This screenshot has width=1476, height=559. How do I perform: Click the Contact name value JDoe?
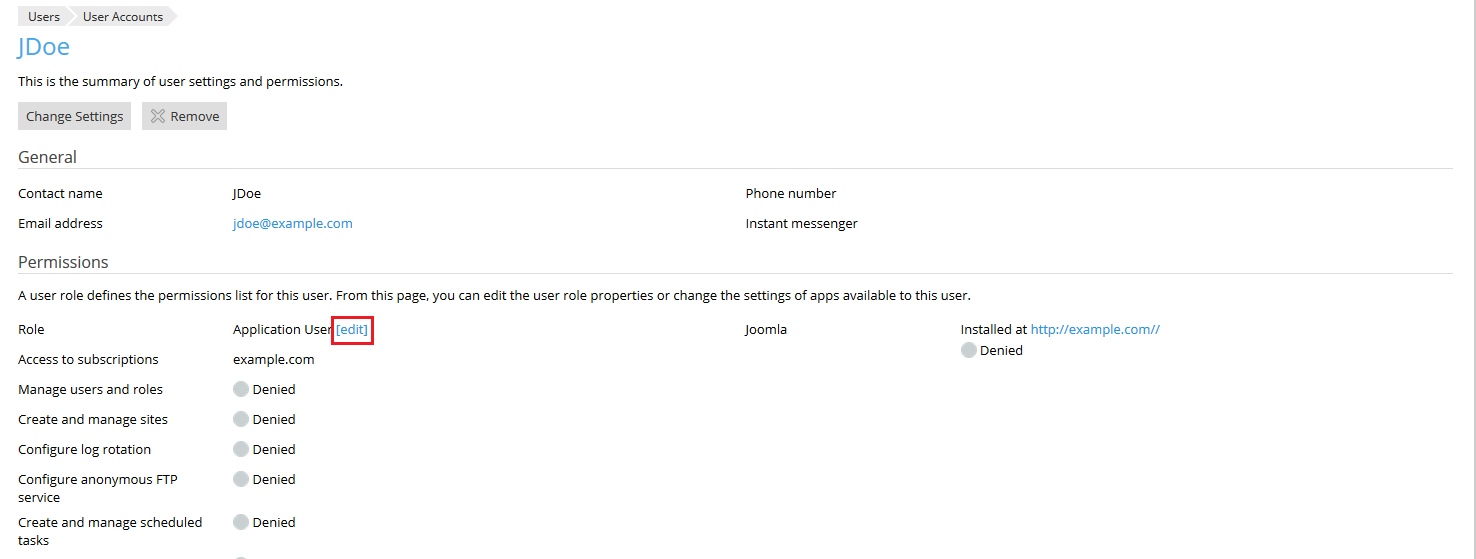pos(247,193)
